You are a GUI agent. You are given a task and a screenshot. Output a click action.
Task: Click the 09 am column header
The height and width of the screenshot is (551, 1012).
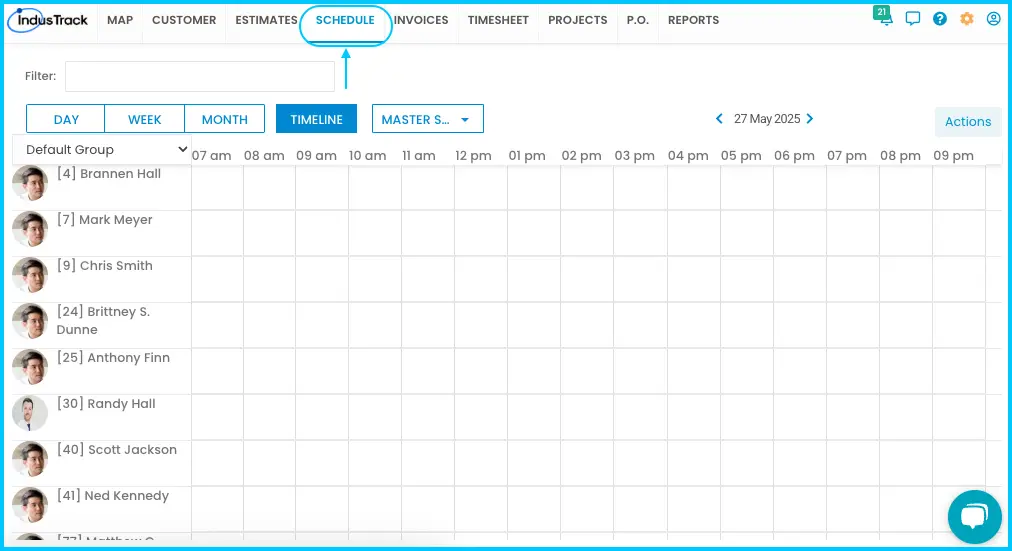point(316,155)
